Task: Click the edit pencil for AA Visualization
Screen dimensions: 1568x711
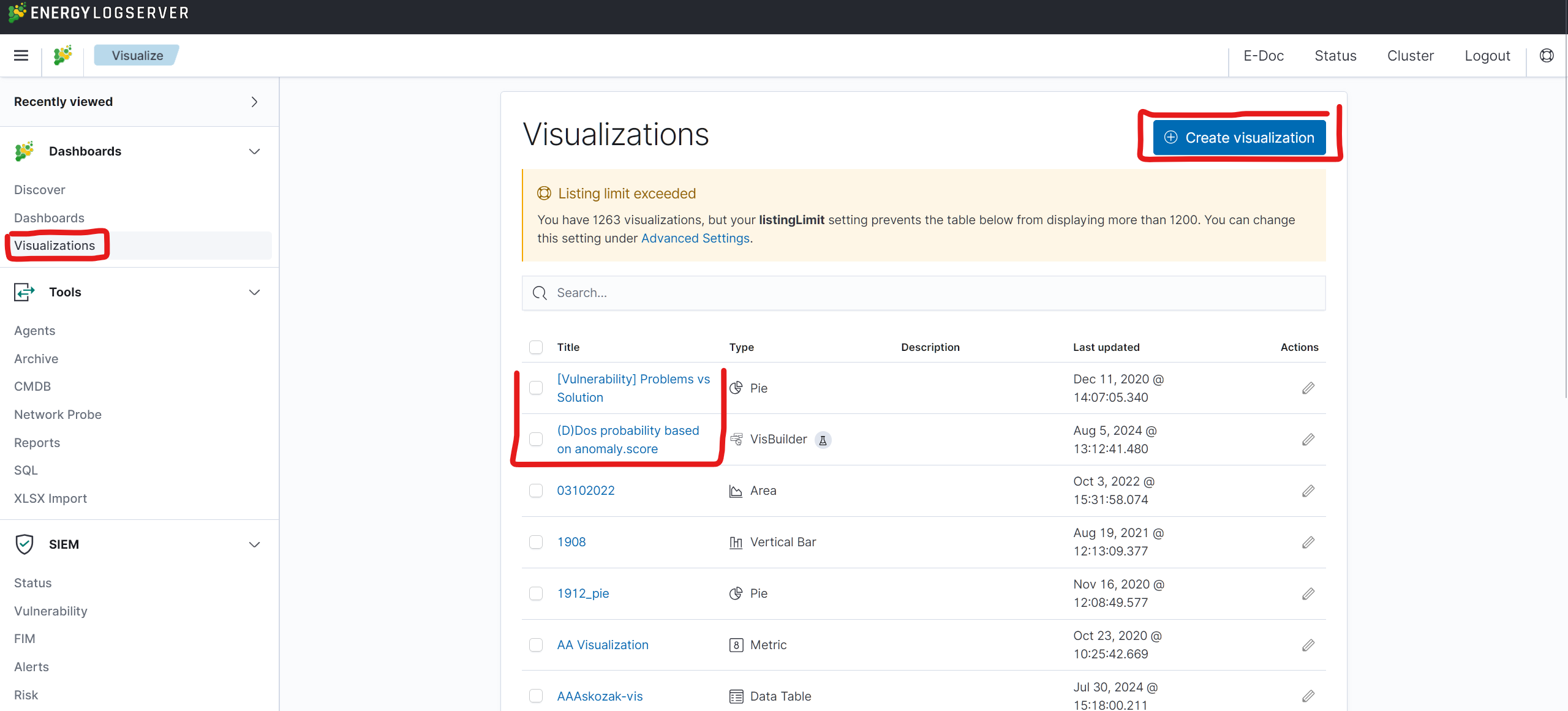Action: (1308, 645)
